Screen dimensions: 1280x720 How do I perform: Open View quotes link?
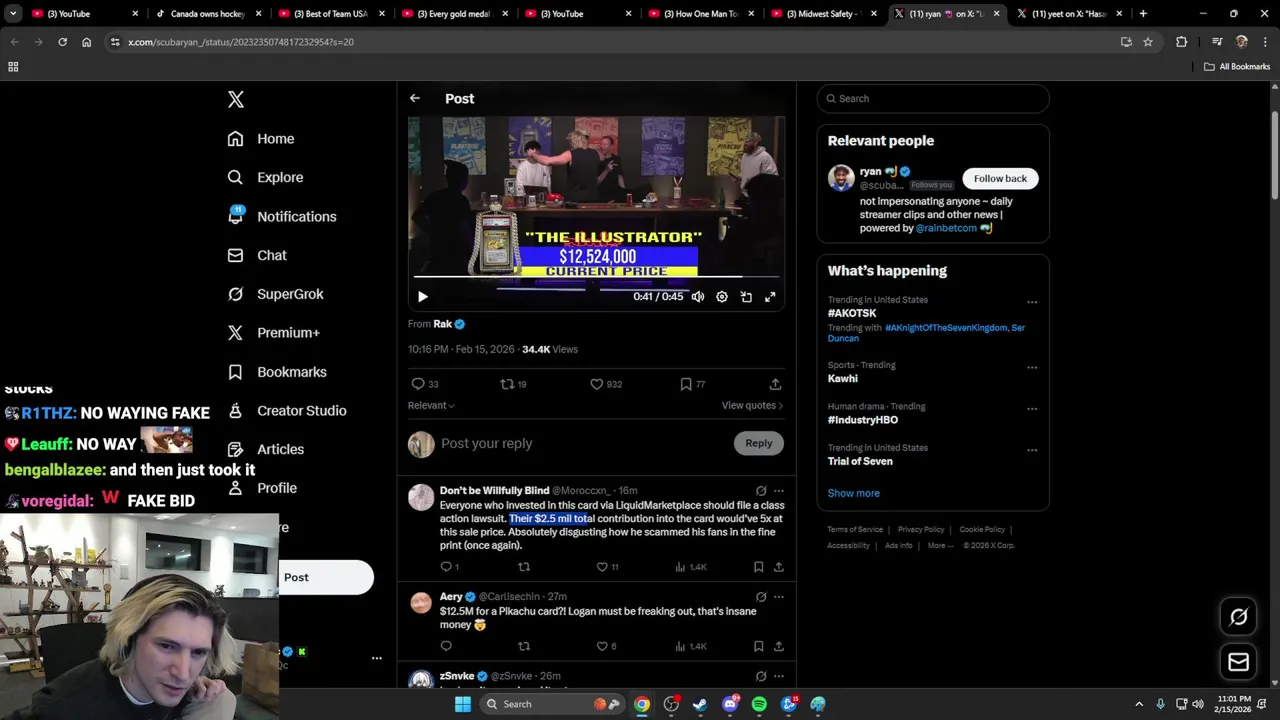coord(752,405)
